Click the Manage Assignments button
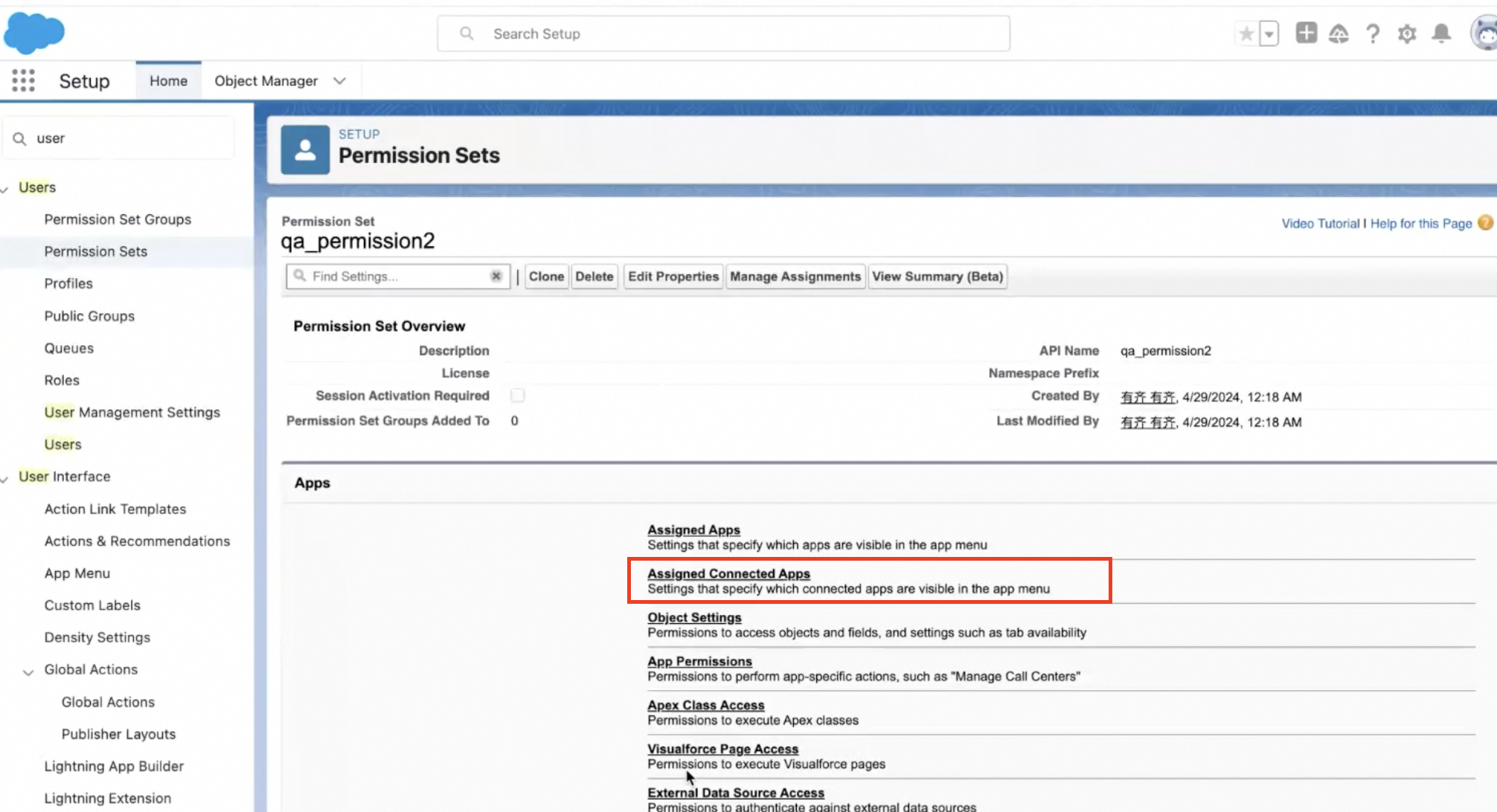The height and width of the screenshot is (812, 1497). [795, 277]
